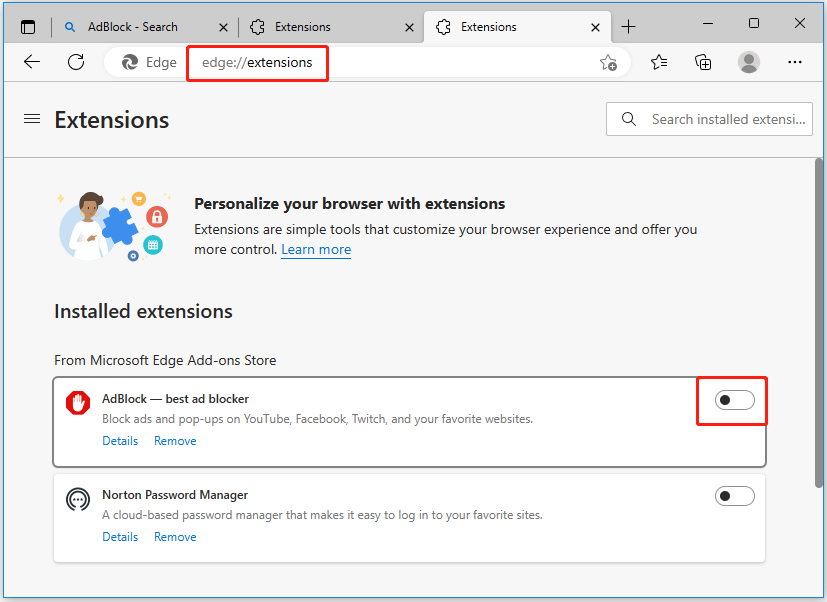Open Collections in the toolbar
Image resolution: width=827 pixels, height=602 pixels.
703,61
